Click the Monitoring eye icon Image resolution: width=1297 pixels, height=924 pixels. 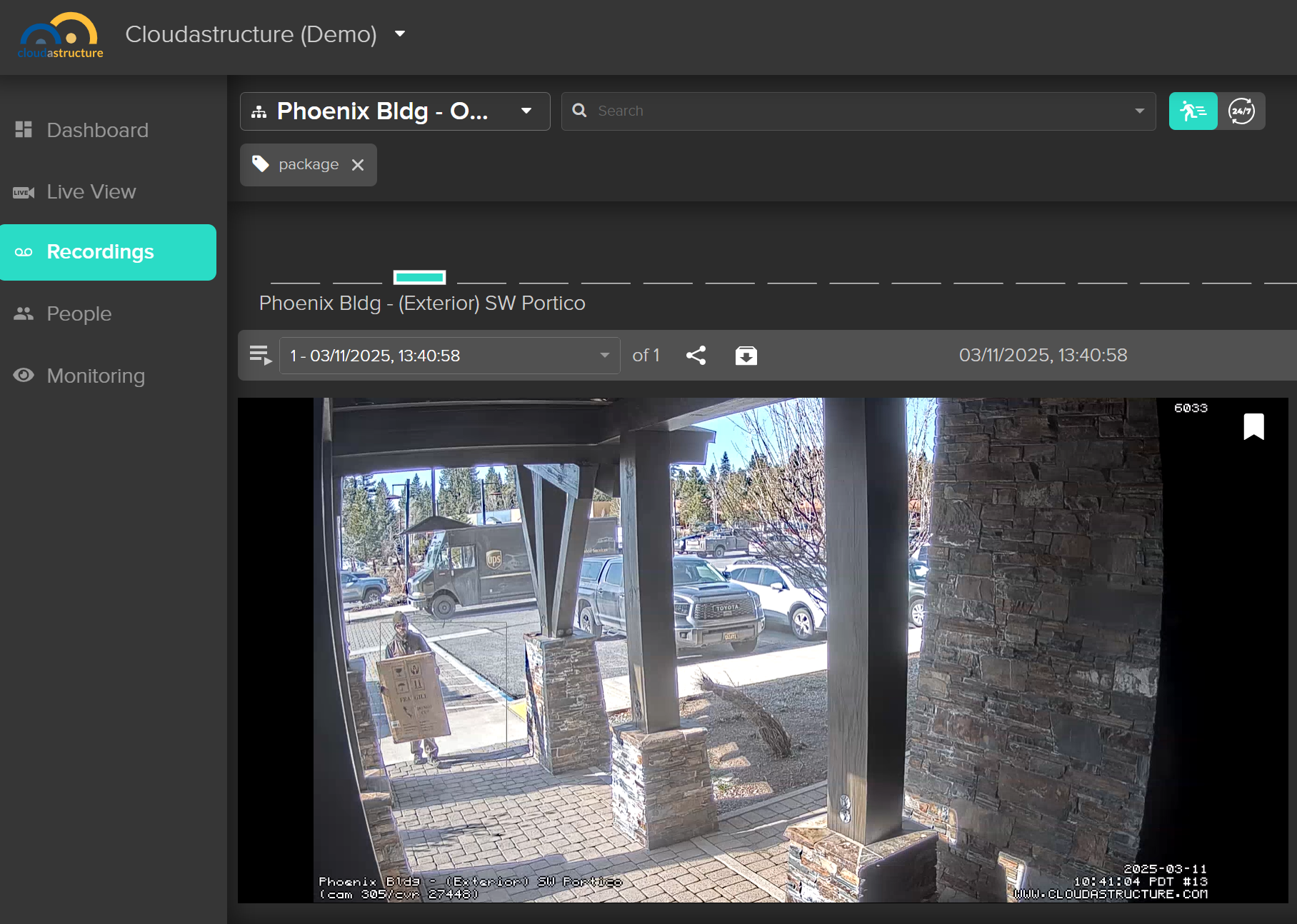coord(24,375)
